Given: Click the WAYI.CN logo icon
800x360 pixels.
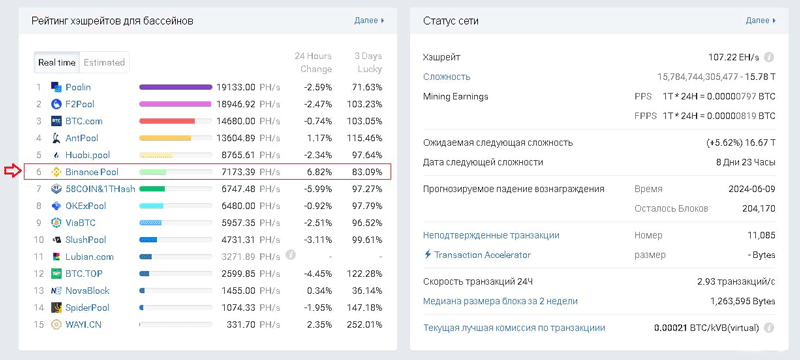Looking at the screenshot, I should click(56, 324).
